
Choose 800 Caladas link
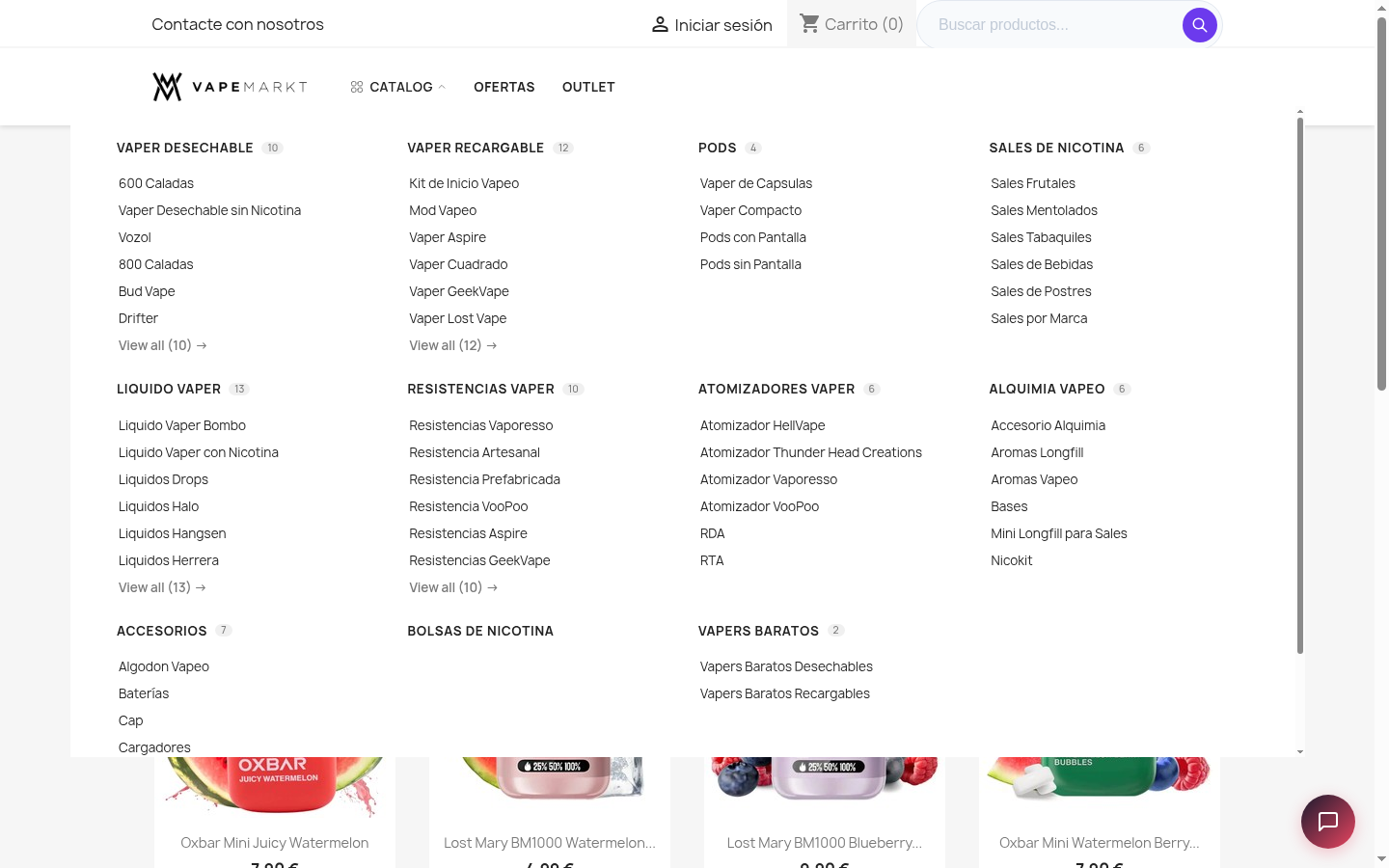pyautogui.click(x=156, y=264)
